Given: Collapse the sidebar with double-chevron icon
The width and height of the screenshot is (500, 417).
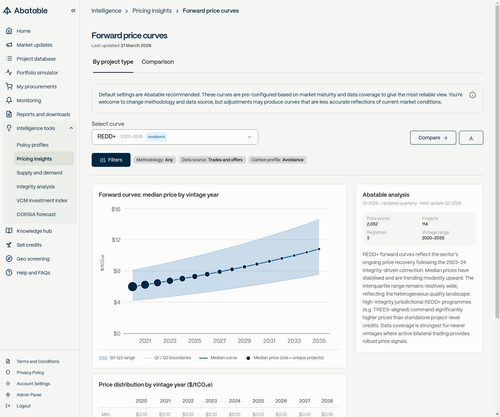Looking at the screenshot, I should pyautogui.click(x=73, y=11).
